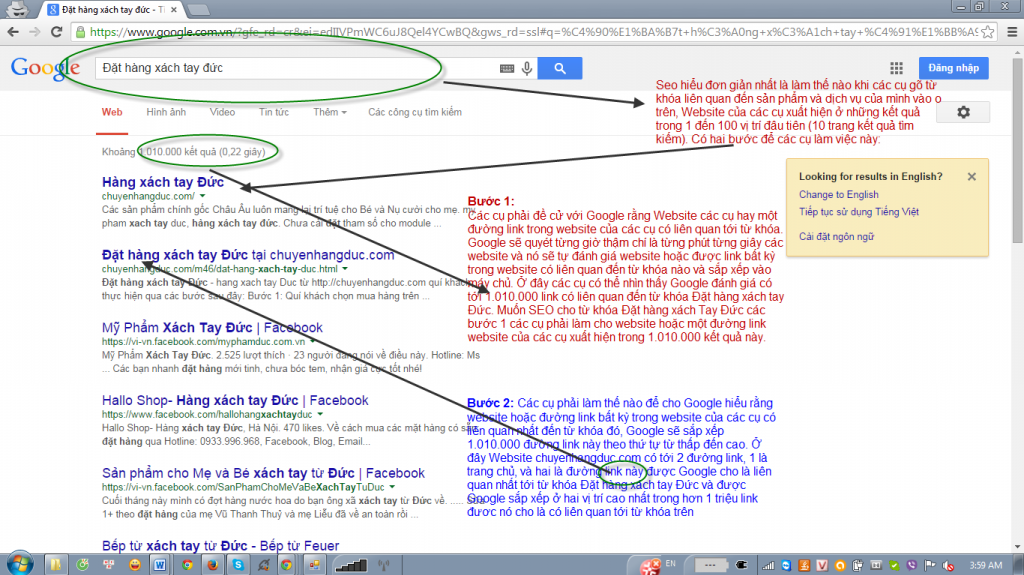Image resolution: width=1024 pixels, height=575 pixels.
Task: Open the first Chrome taskbar icon
Action: click(187, 565)
